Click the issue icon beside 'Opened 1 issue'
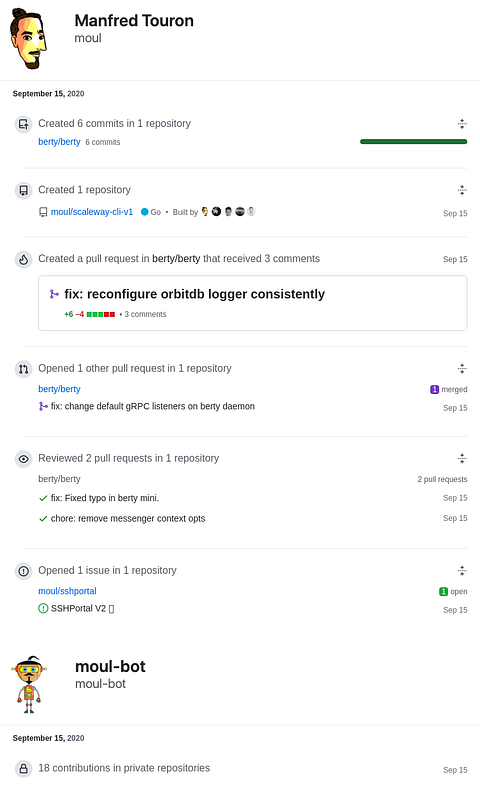The height and width of the screenshot is (806, 480). (x=23, y=571)
